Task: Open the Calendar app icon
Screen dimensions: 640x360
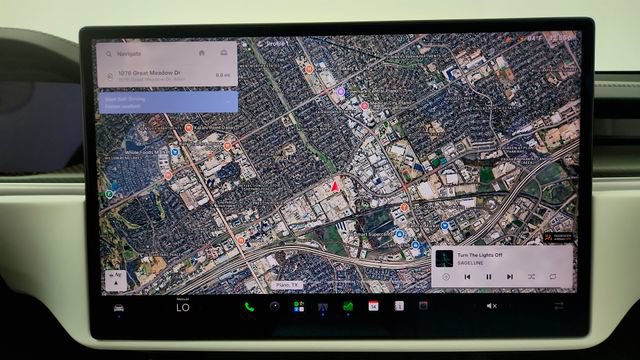Action: pos(373,306)
